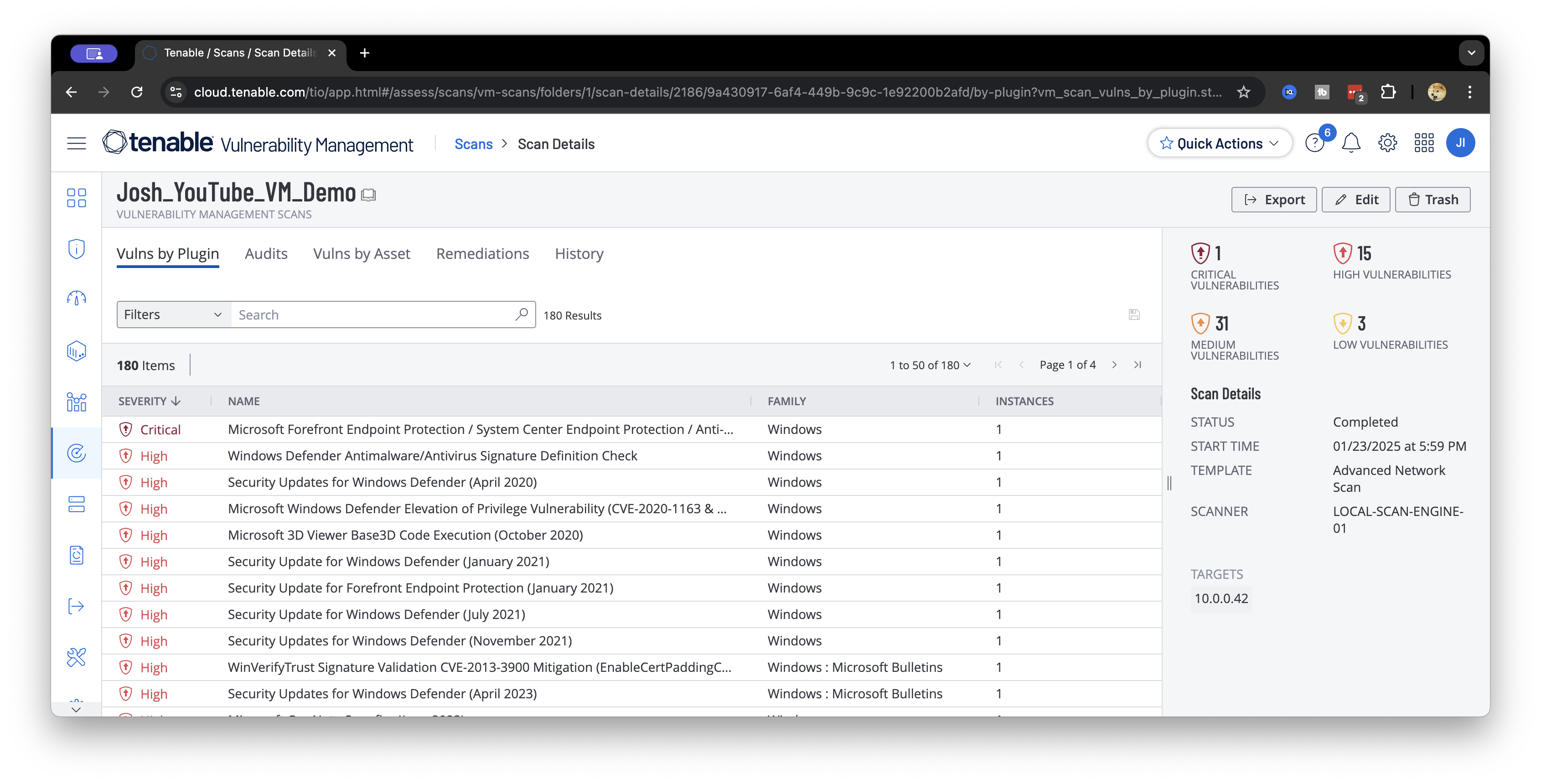Click the copy icon next to scan name
The width and height of the screenshot is (1541, 784).
tap(368, 195)
